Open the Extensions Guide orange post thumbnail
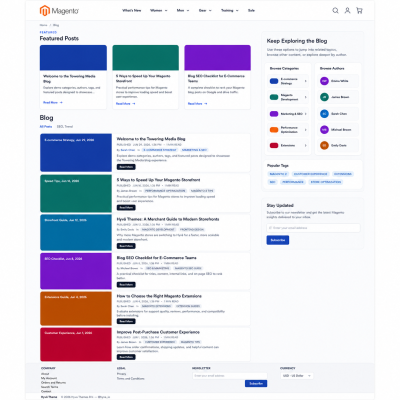The image size is (400, 400). click(76, 309)
